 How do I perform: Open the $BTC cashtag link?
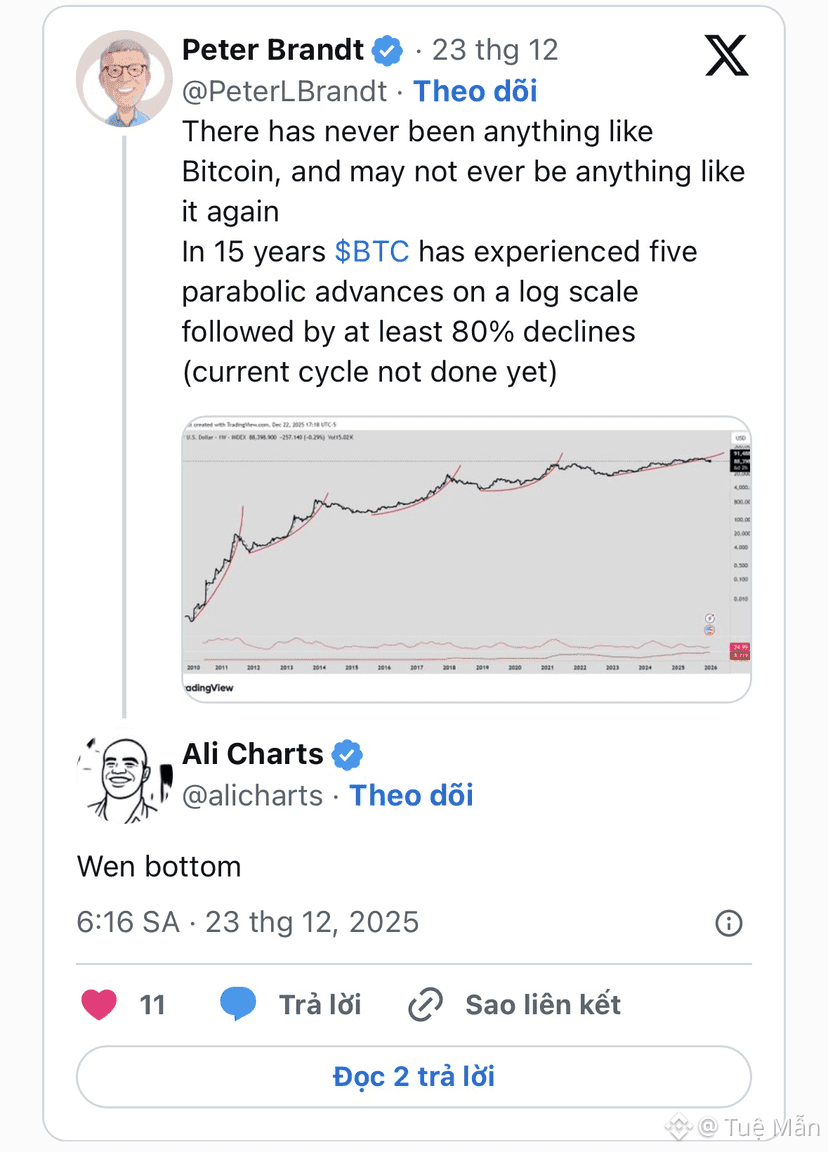tap(372, 251)
